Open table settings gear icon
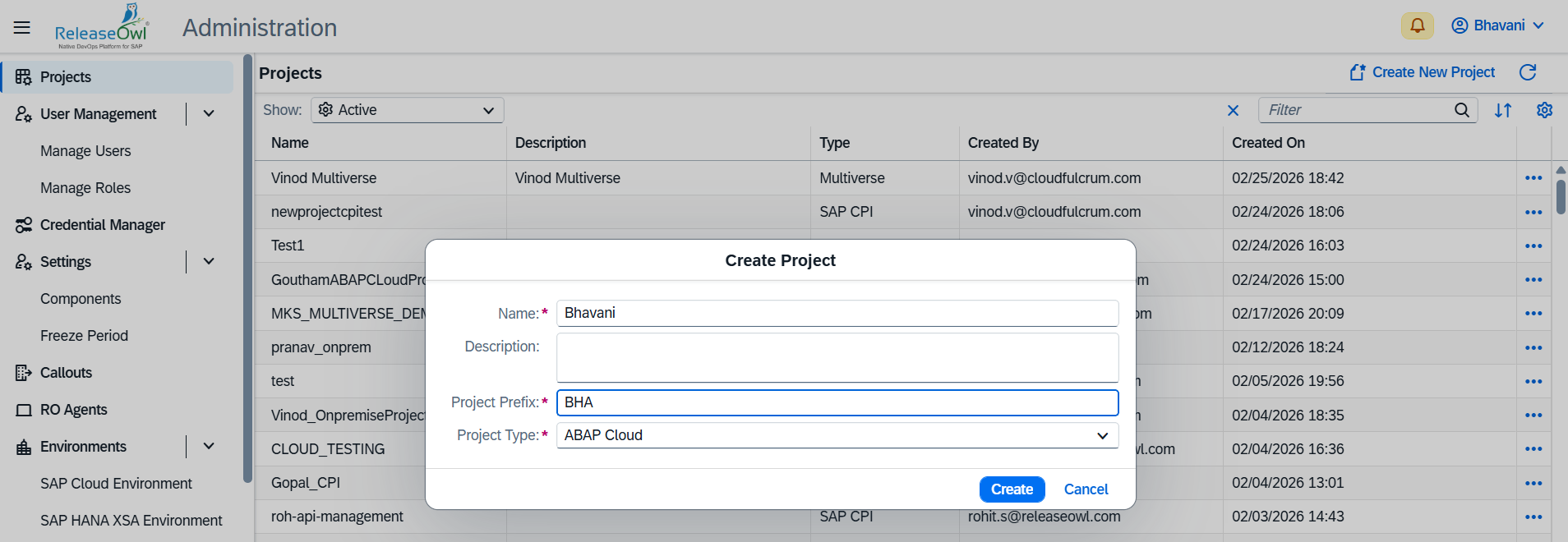The image size is (1568, 542). (x=1544, y=110)
